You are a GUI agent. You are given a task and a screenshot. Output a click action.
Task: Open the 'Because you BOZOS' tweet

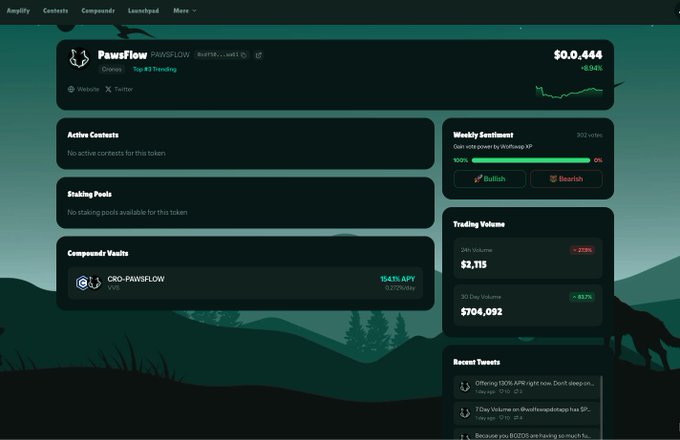[x=527, y=434]
